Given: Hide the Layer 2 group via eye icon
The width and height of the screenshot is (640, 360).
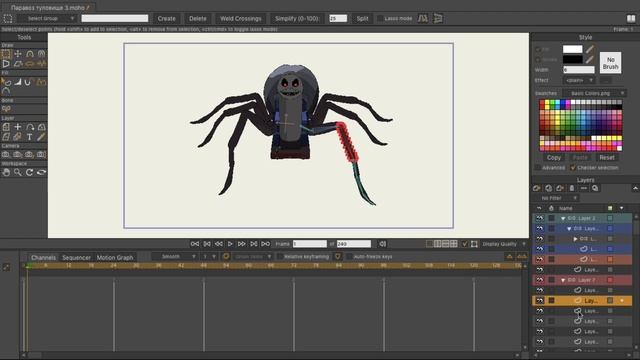Looking at the screenshot, I should (x=540, y=218).
